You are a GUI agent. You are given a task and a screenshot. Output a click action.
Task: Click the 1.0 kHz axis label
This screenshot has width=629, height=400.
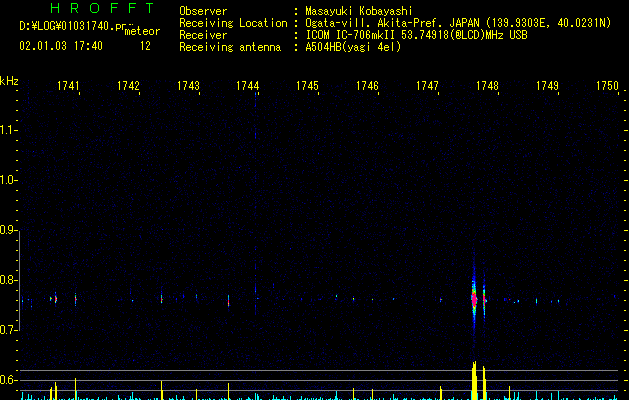(x=8, y=180)
